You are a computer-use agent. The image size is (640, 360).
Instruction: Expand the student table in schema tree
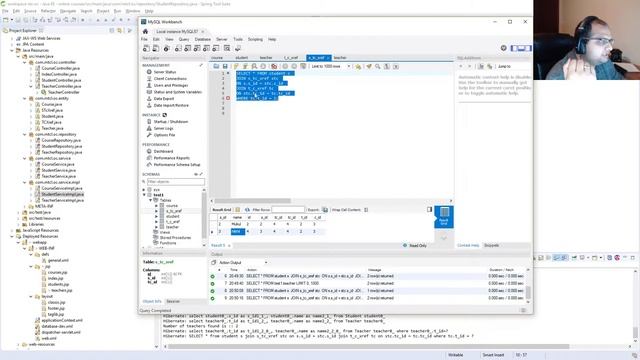(156, 216)
